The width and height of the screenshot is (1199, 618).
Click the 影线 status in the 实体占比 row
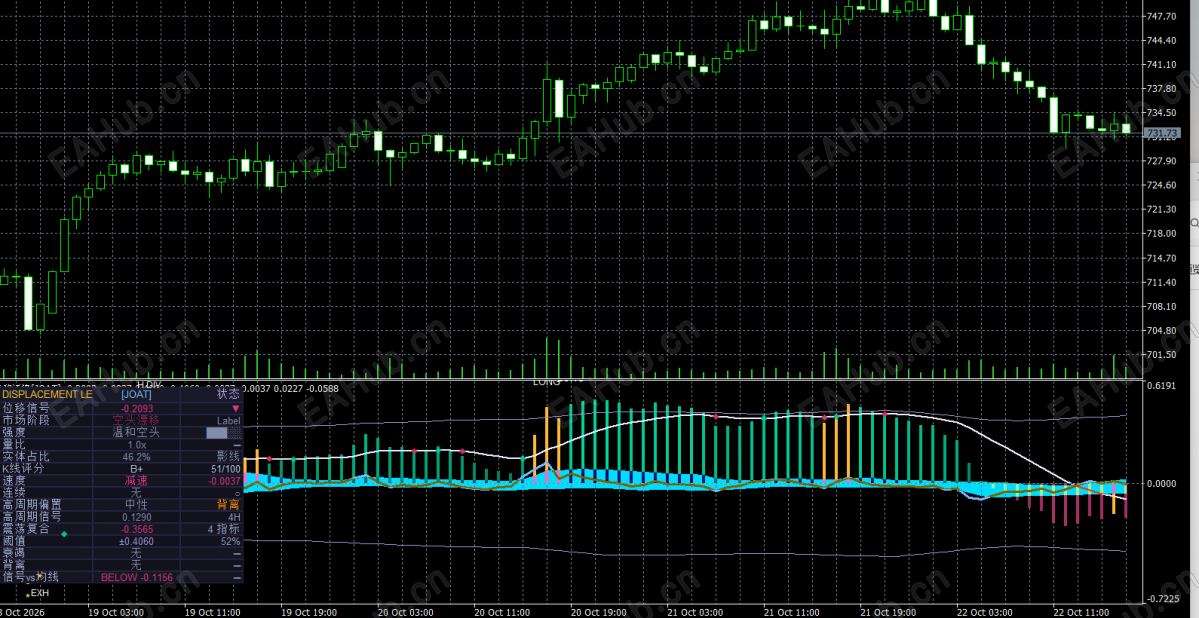click(229, 457)
